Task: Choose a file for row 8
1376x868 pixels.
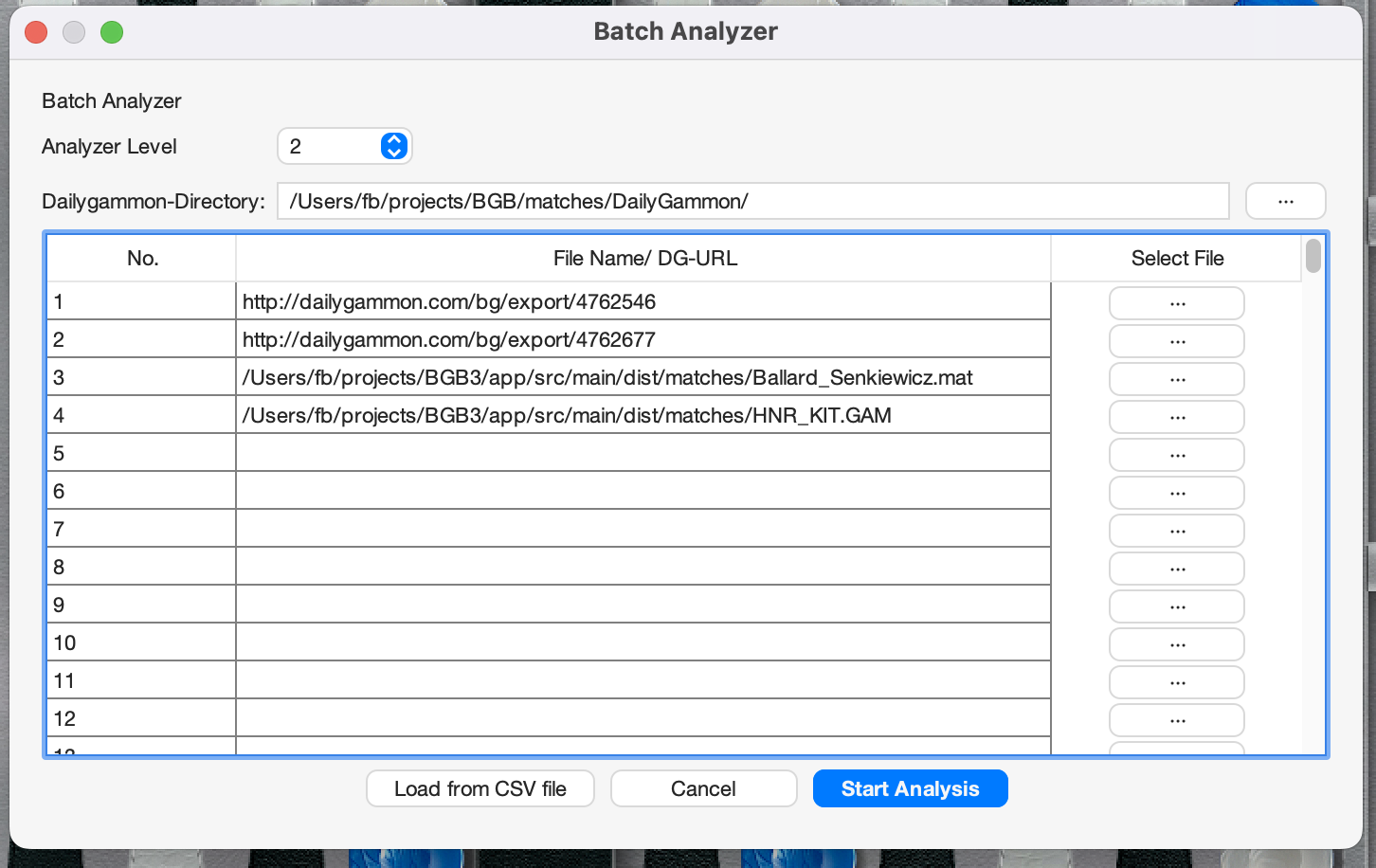Action: pos(1176,569)
